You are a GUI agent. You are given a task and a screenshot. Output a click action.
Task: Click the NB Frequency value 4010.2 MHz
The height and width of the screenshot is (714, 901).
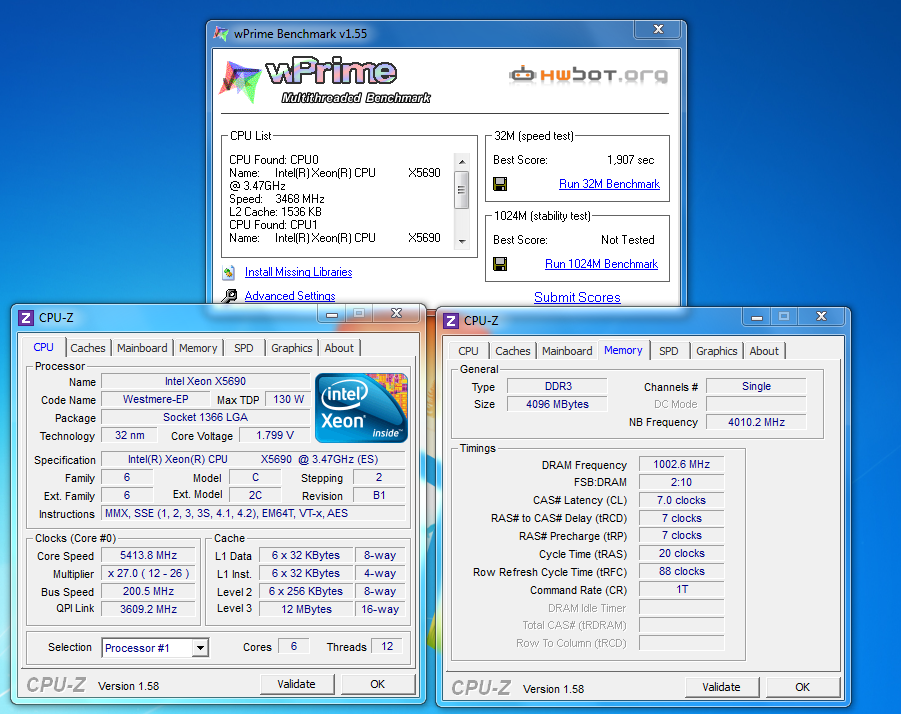(756, 422)
